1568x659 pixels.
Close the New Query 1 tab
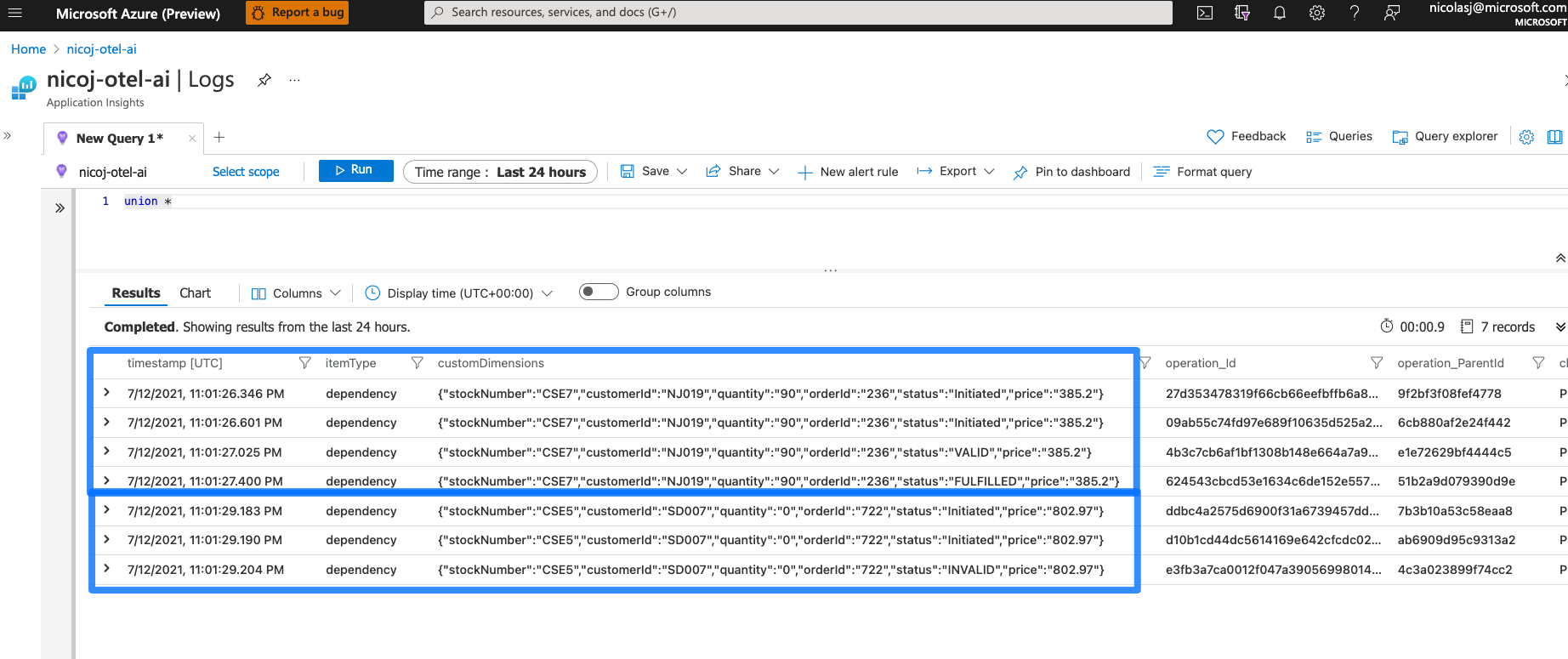pos(192,139)
